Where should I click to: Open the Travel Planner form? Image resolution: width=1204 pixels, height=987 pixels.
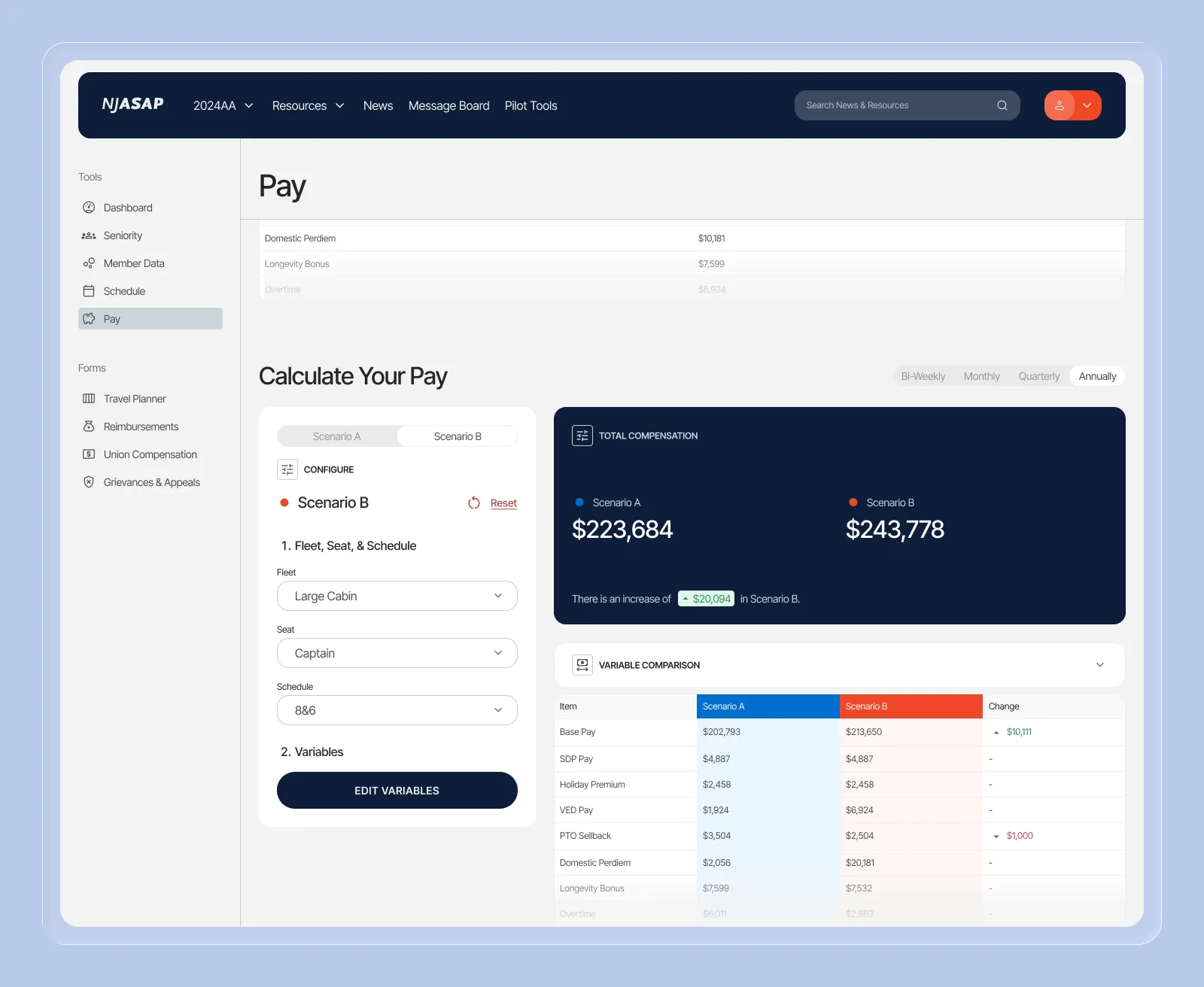click(x=134, y=399)
